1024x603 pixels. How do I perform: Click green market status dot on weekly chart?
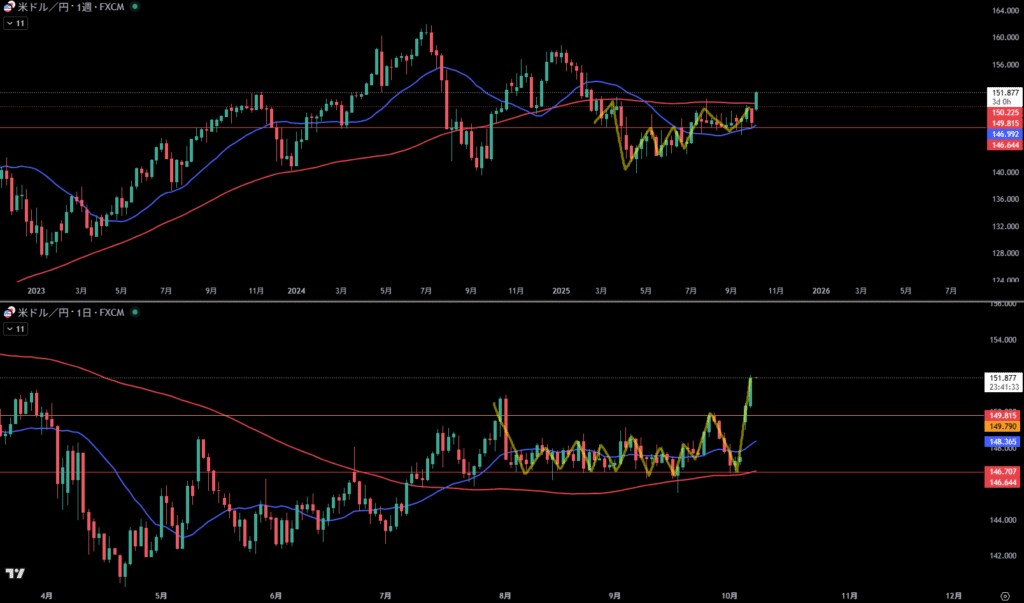136,6
